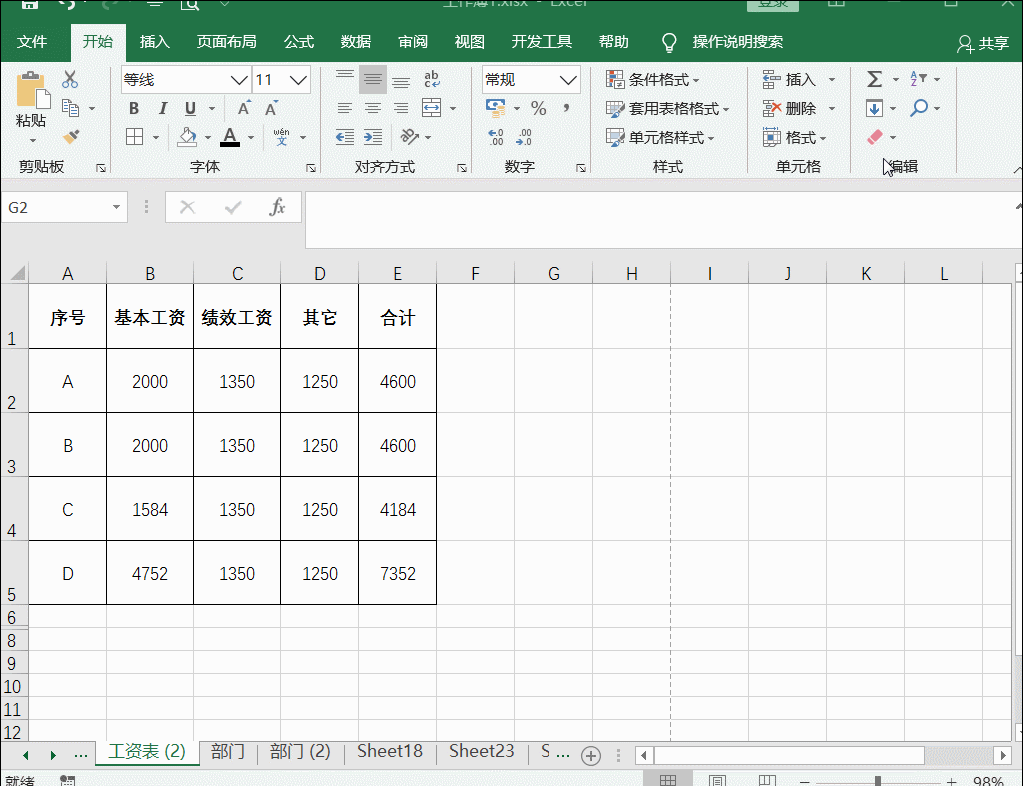Open the number format dropdown

tap(568, 80)
